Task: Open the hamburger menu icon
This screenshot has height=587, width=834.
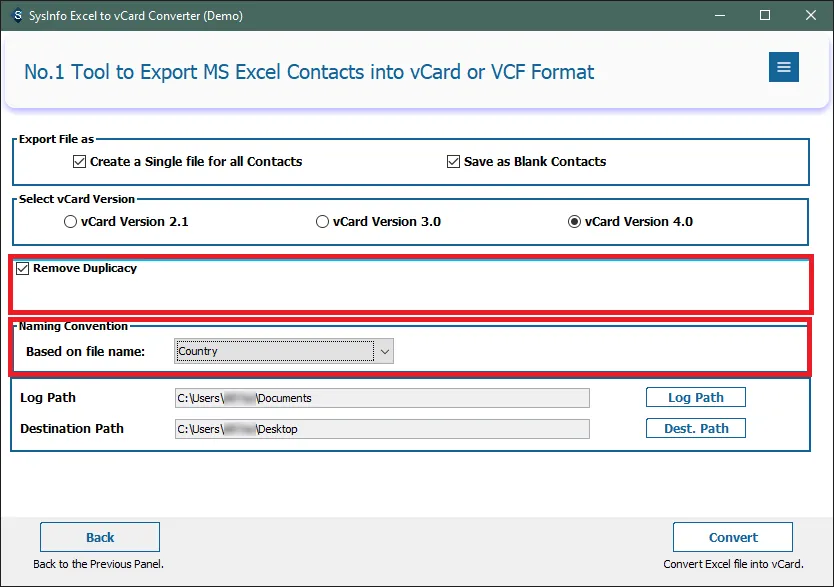Action: [783, 67]
